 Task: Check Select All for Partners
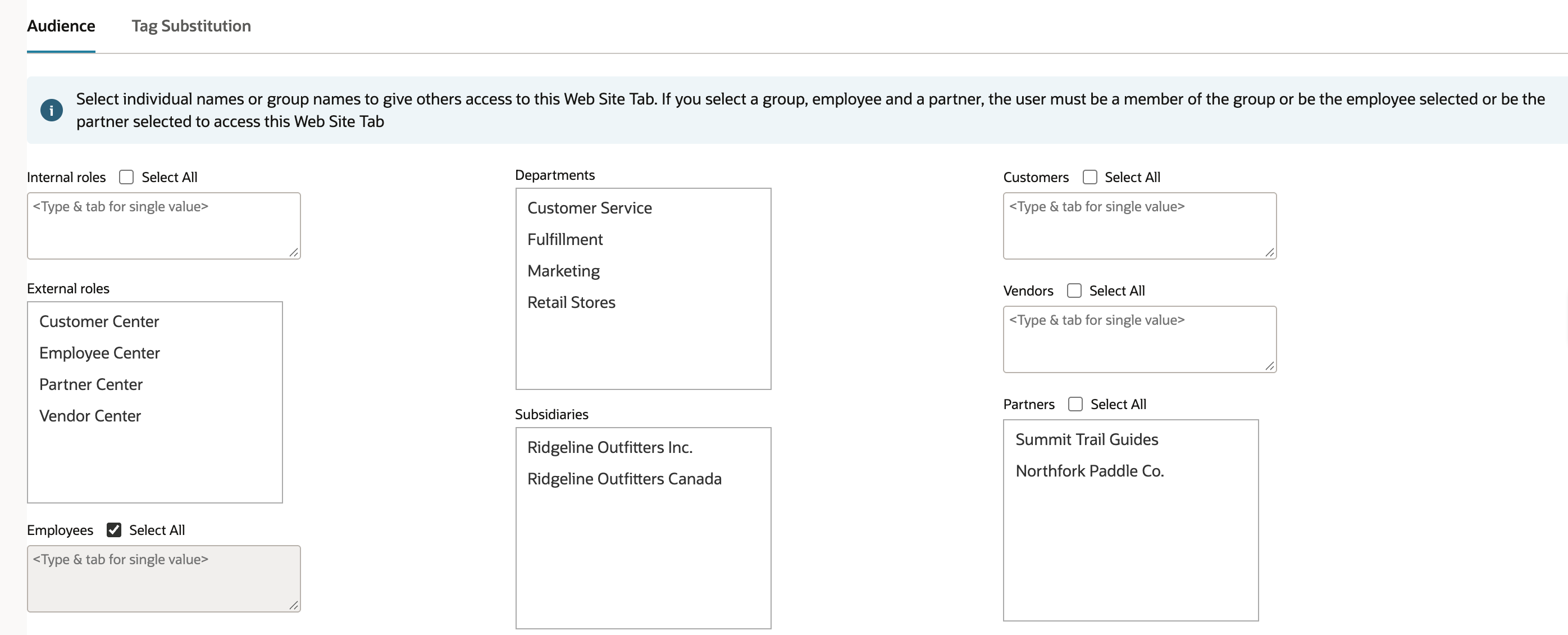(1075, 404)
